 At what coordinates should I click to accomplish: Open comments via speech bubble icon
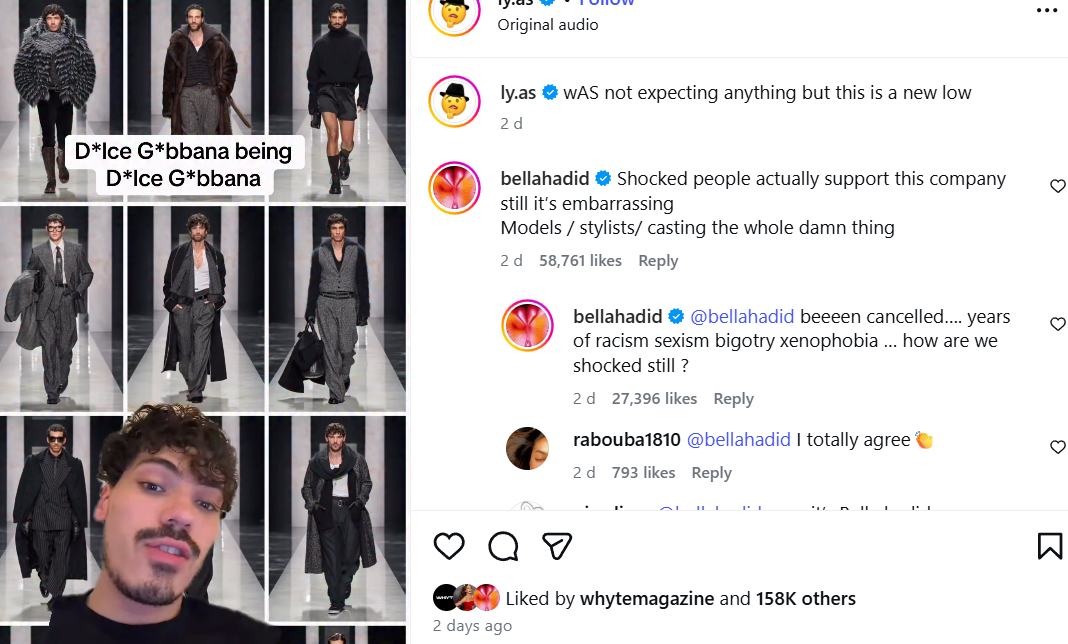click(x=503, y=546)
